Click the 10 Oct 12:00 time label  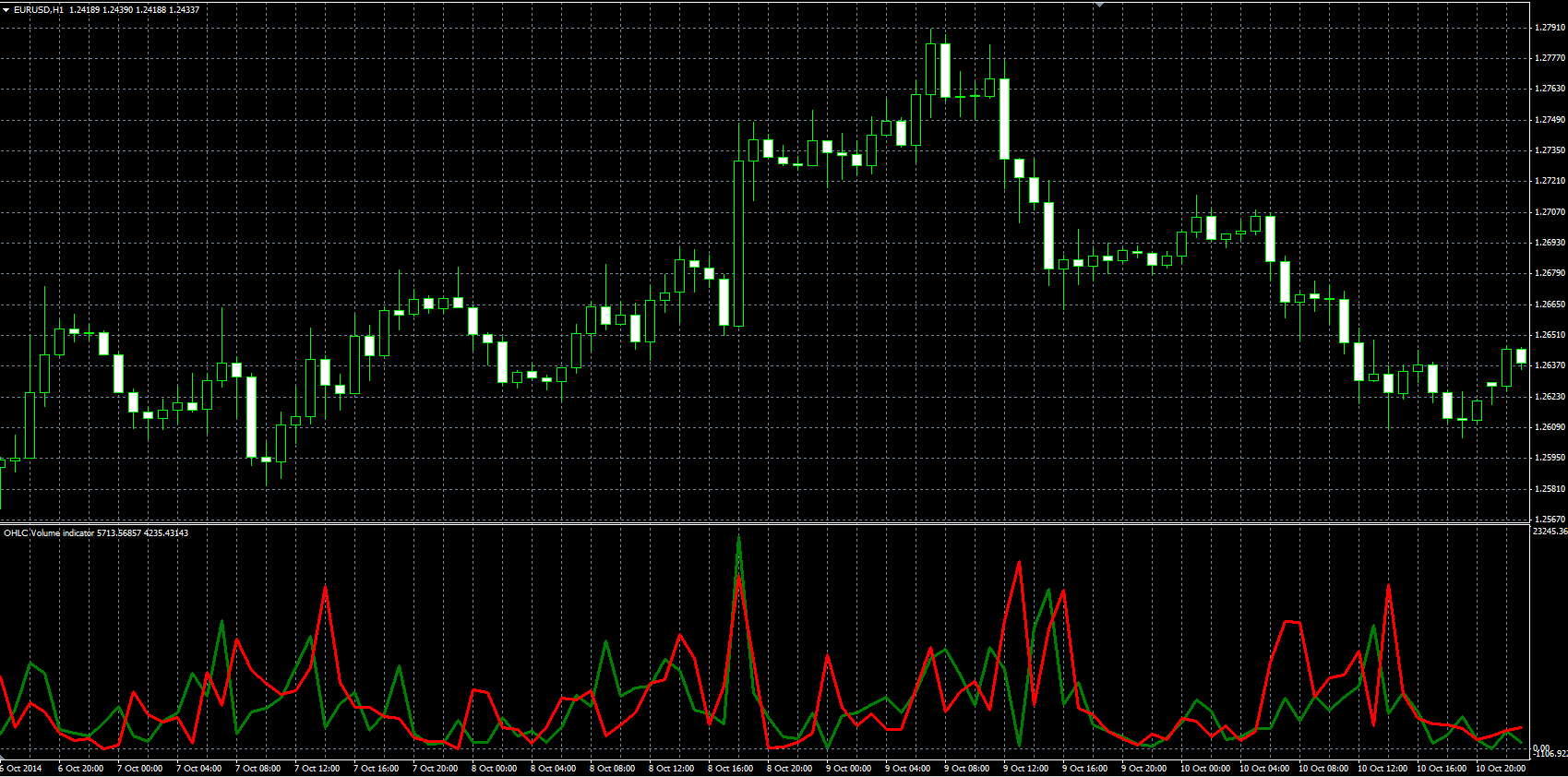click(1382, 769)
